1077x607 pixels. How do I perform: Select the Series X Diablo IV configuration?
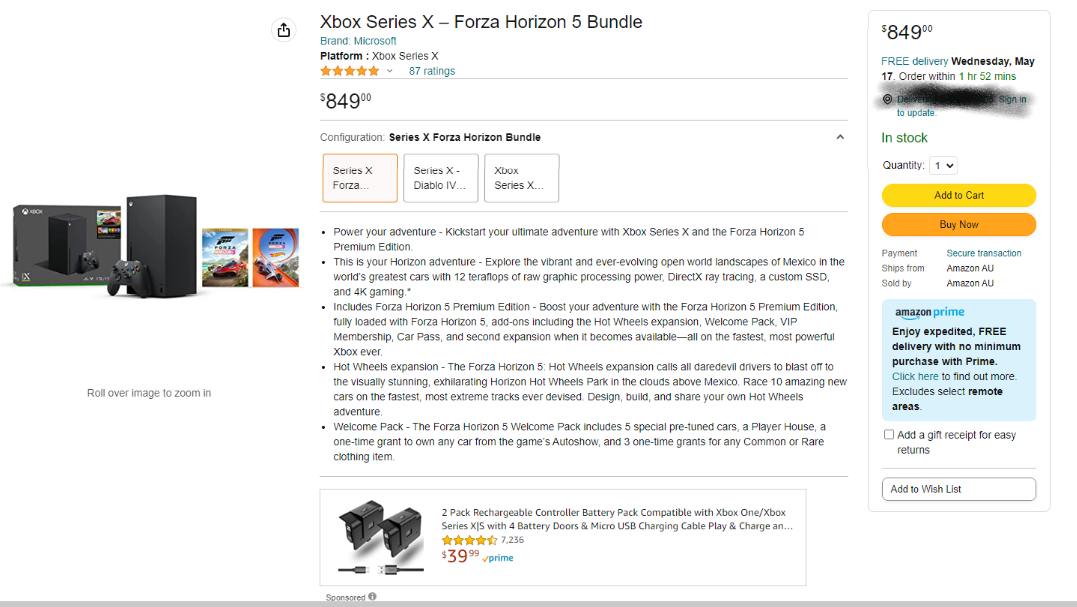point(440,178)
